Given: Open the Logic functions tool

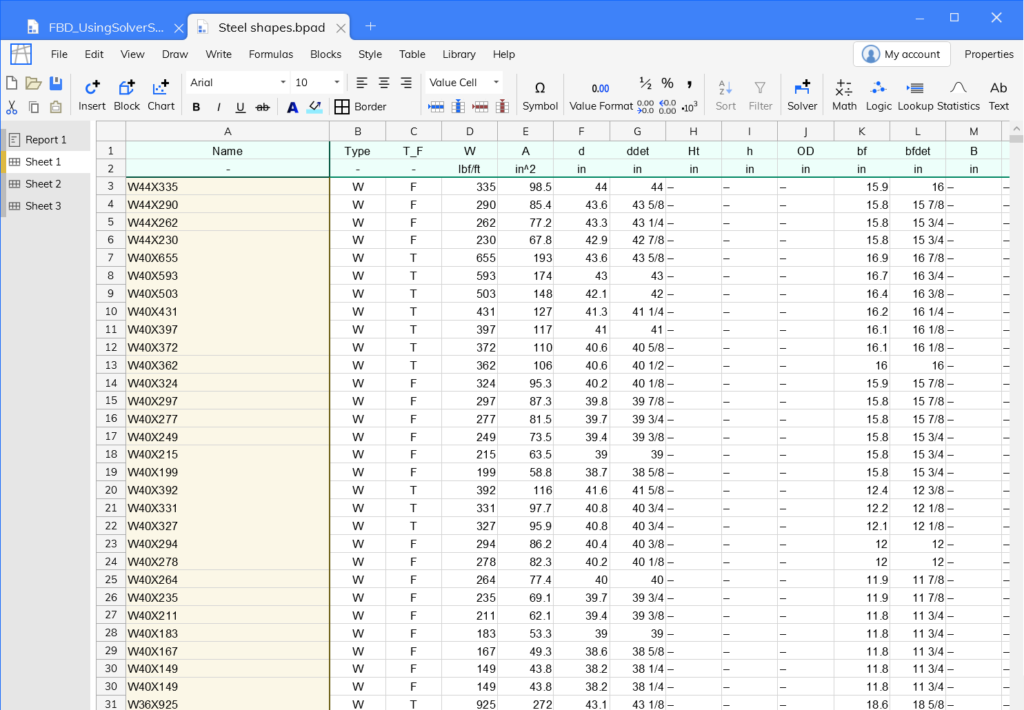Looking at the screenshot, I should click(879, 93).
